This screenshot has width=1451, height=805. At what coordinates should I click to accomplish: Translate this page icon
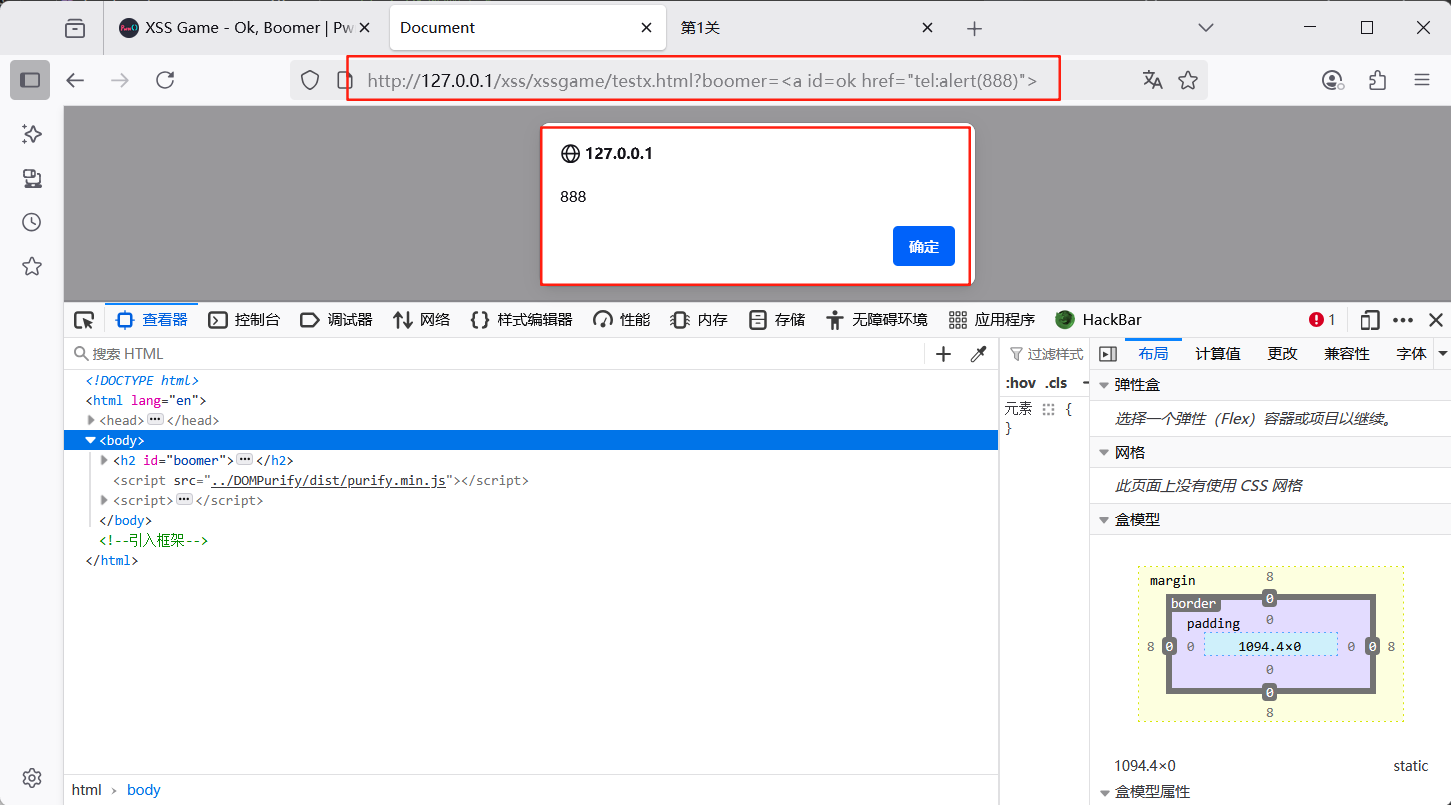1153,80
